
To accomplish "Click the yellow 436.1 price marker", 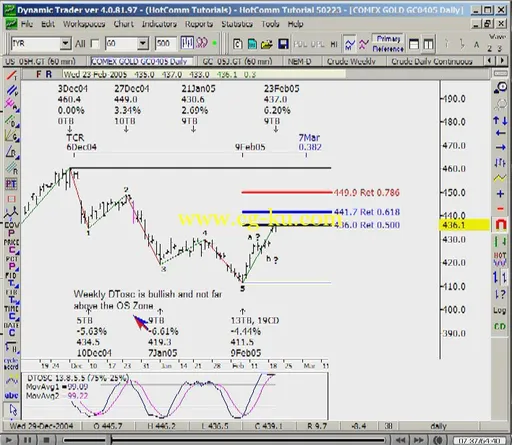I will pyautogui.click(x=463, y=225).
